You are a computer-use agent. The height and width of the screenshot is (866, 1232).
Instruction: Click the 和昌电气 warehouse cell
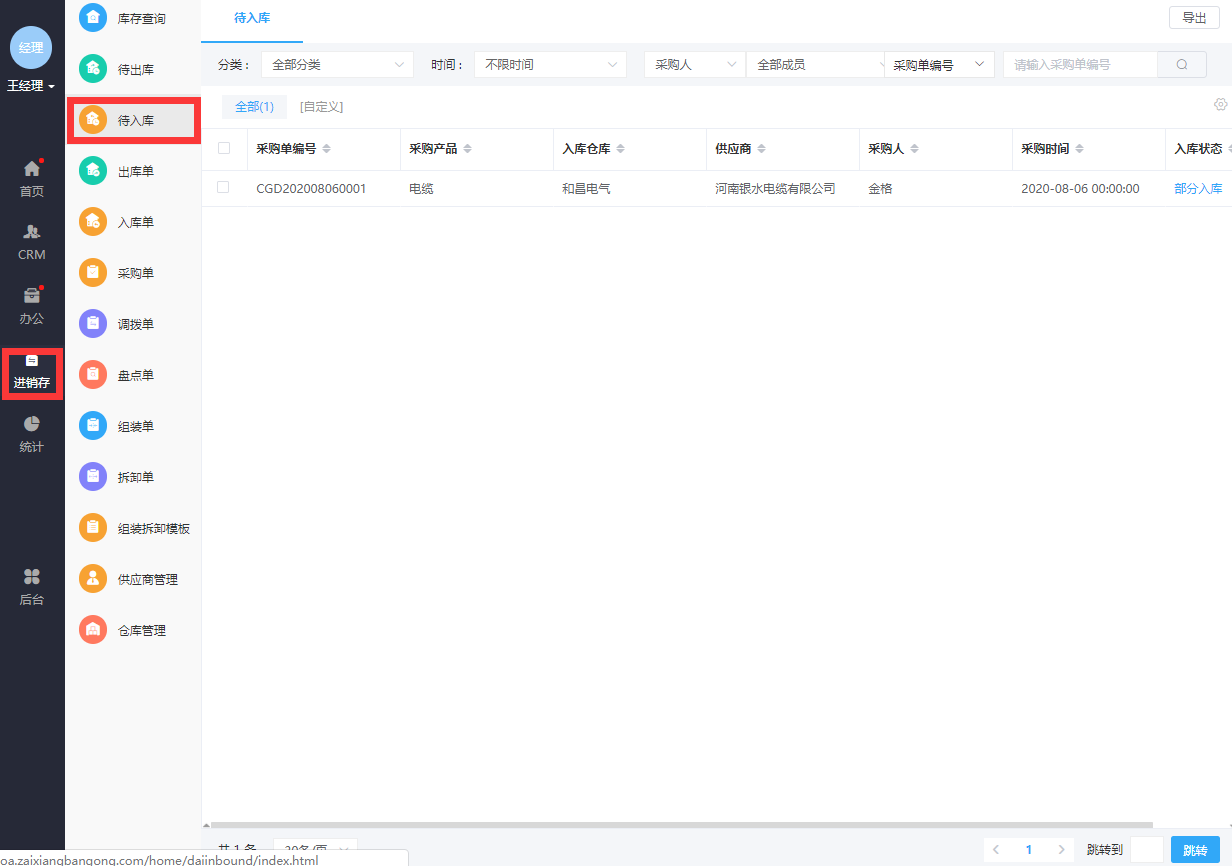(586, 188)
